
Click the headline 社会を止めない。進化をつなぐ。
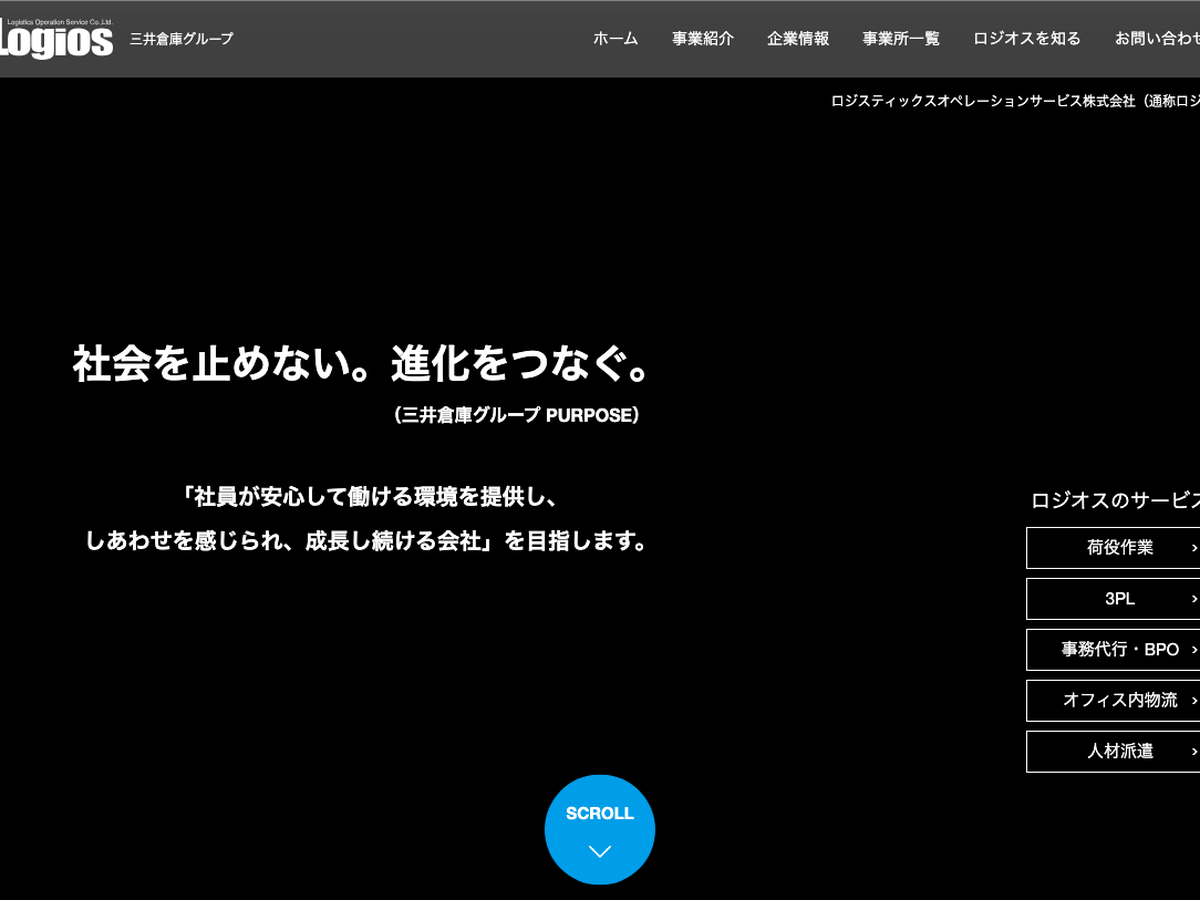click(362, 364)
